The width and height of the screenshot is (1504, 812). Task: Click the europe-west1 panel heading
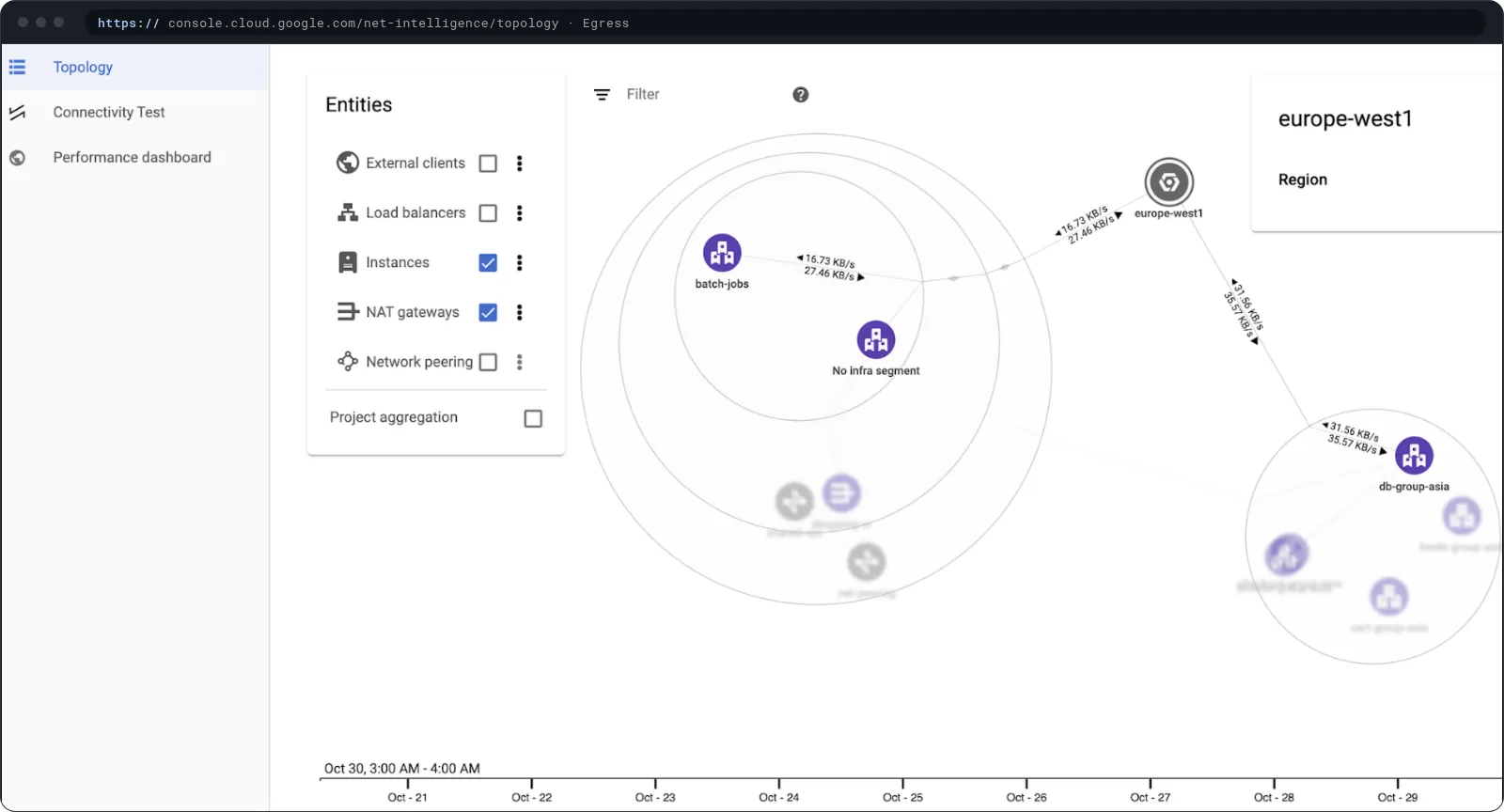(x=1345, y=119)
